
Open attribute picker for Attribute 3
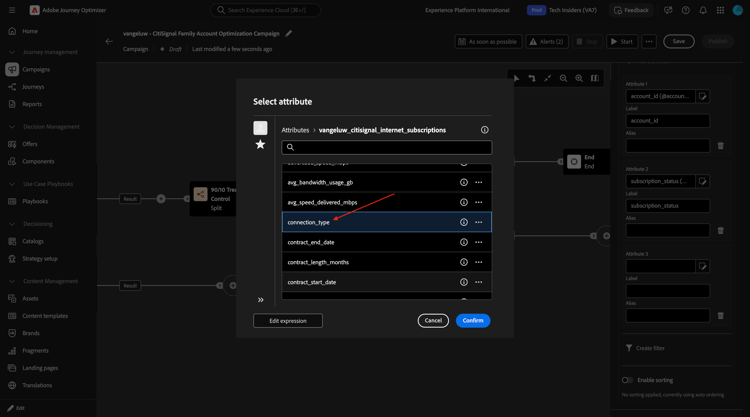702,266
